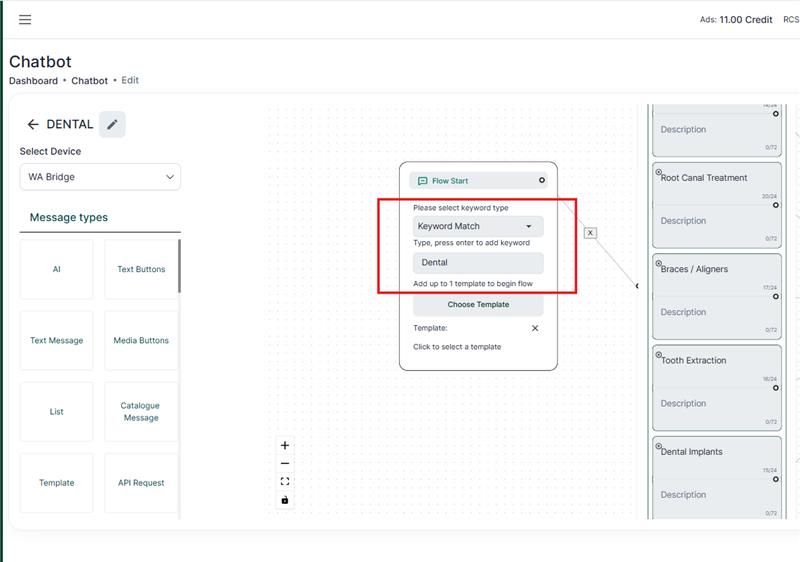Zoom out on the flow canvas
This screenshot has width=800, height=562.
click(285, 463)
